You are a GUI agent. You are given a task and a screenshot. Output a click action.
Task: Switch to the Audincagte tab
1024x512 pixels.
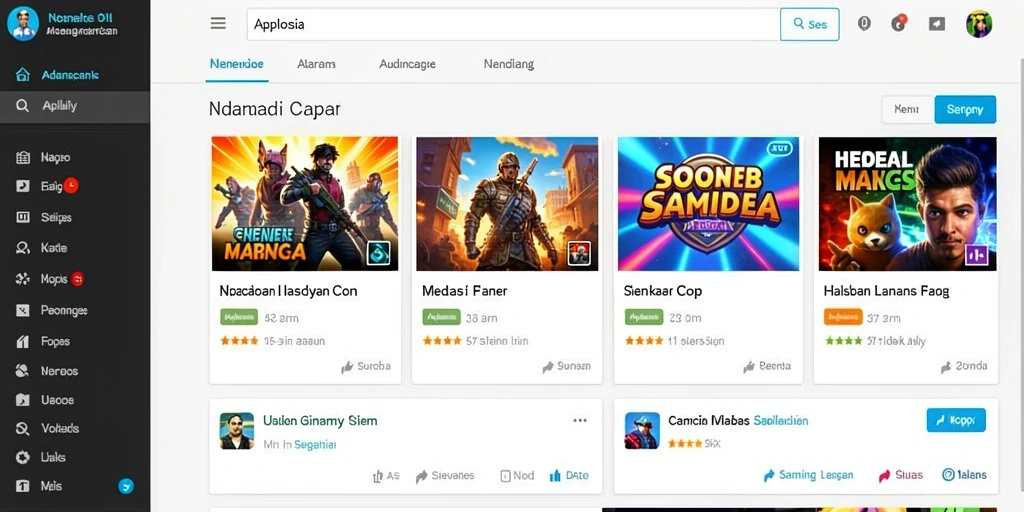[x=408, y=64]
